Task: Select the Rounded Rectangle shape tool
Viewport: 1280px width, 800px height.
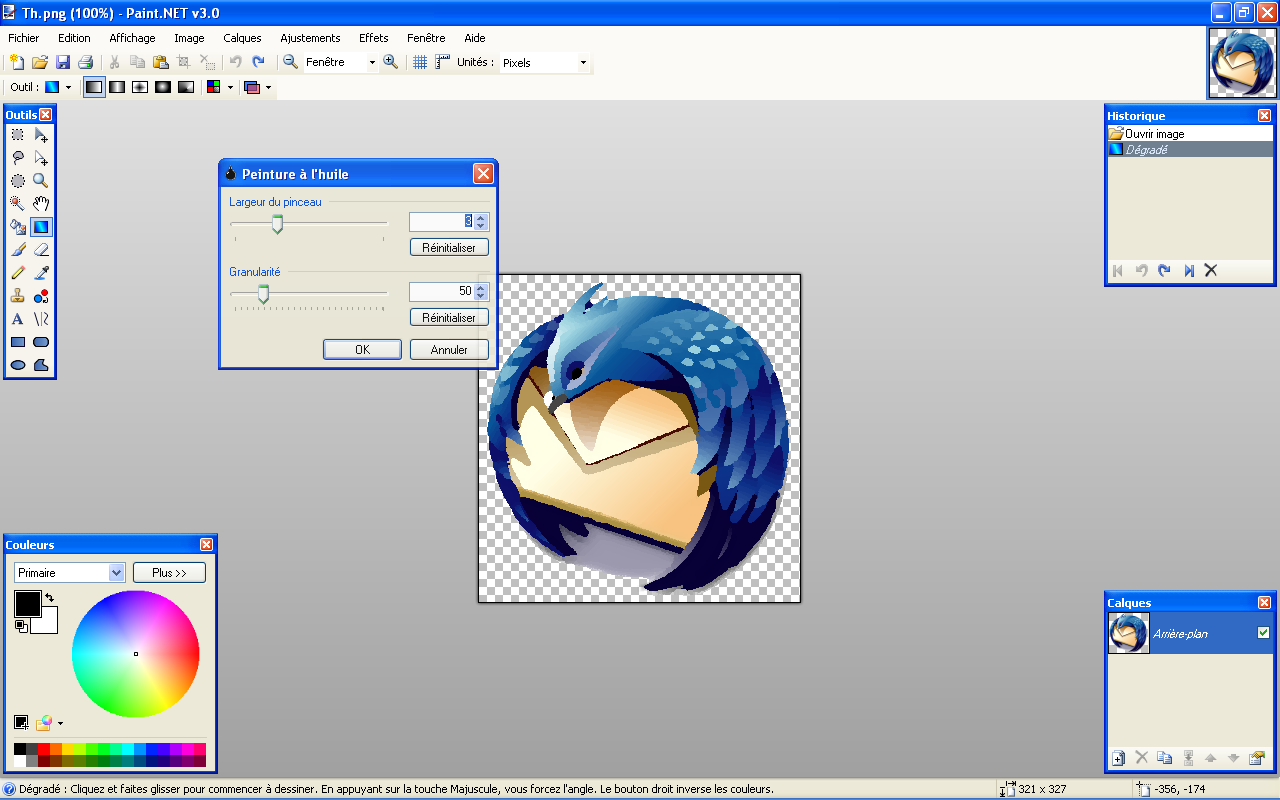Action: coord(41,342)
